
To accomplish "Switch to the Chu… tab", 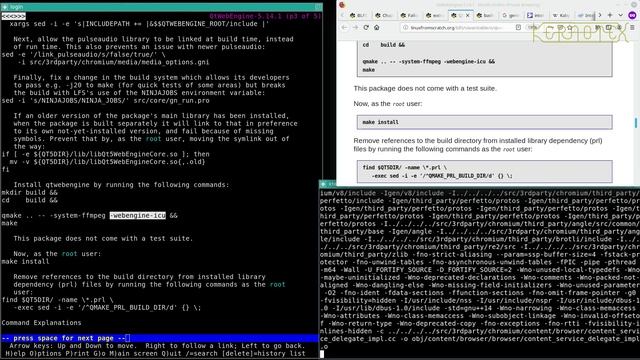I will 384,15.
